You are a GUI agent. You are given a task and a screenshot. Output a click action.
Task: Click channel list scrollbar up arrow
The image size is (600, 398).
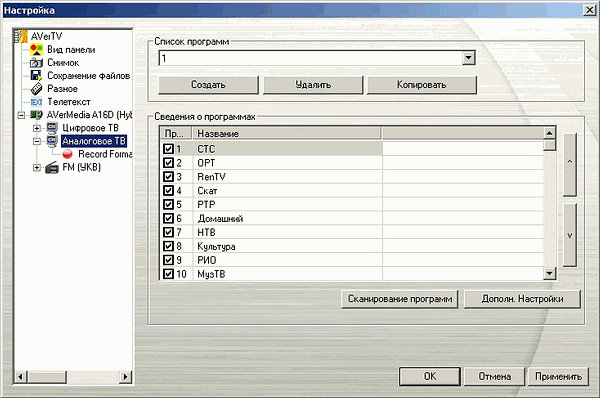point(549,133)
